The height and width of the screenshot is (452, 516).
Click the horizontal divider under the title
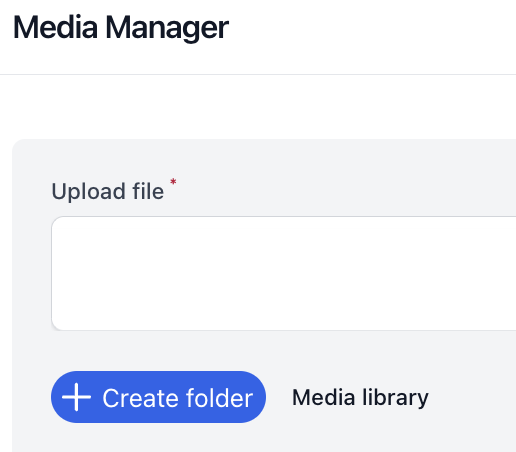258,74
